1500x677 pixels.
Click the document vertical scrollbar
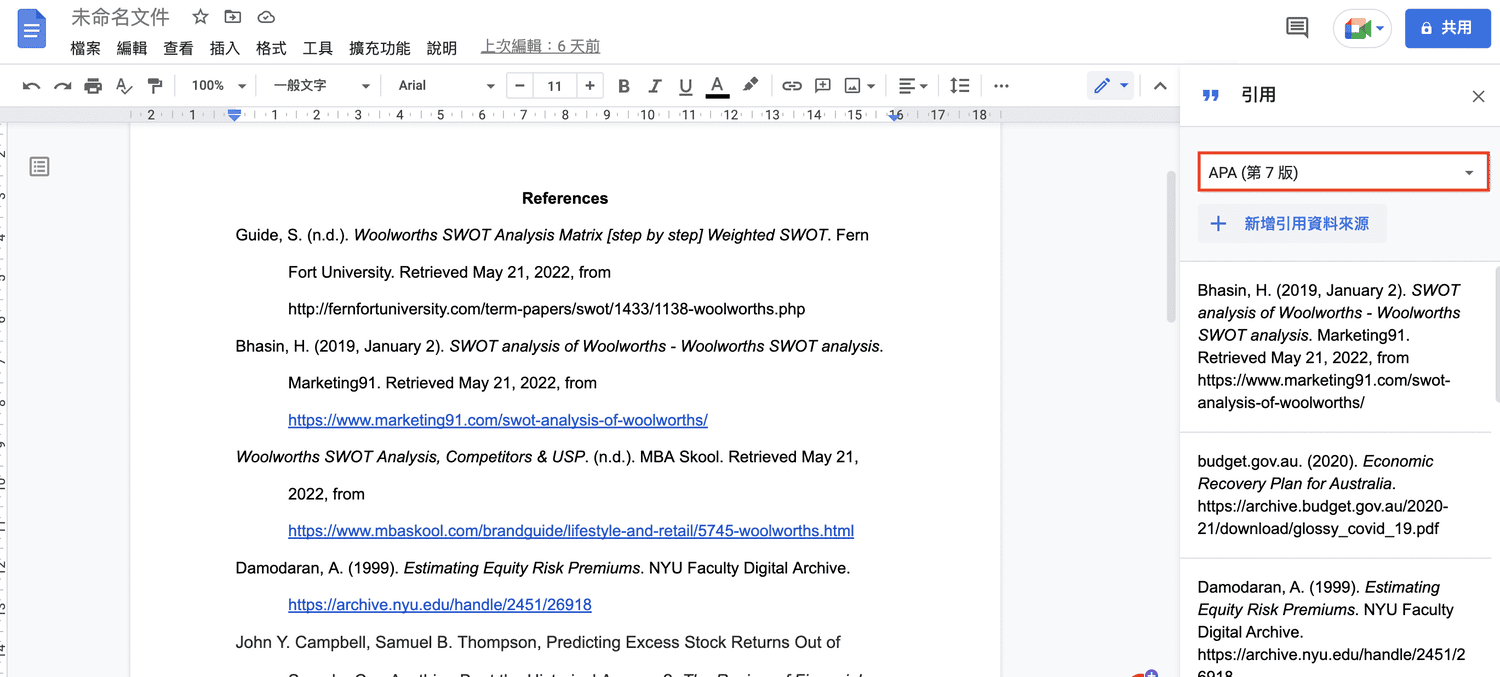1172,246
